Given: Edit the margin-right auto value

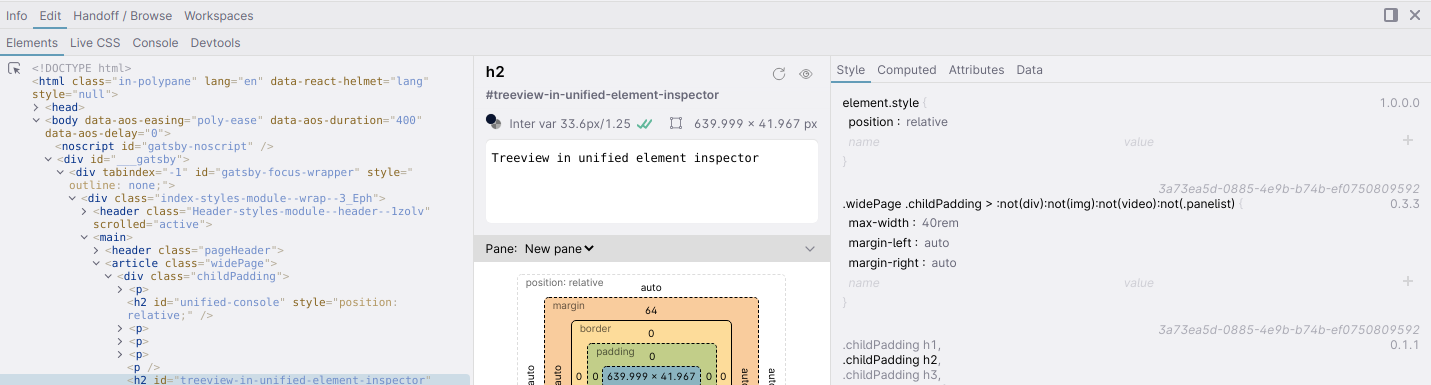Looking at the screenshot, I should [944, 263].
